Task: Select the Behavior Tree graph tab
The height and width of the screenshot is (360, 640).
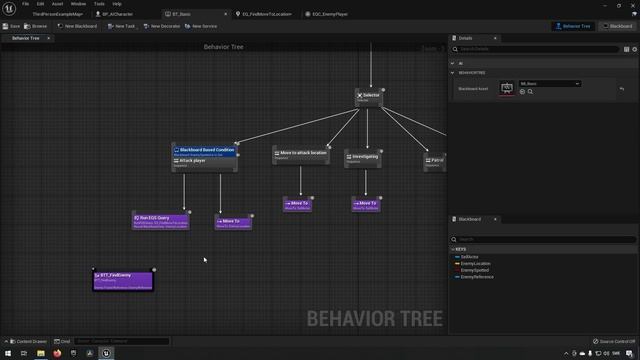Action: (26, 38)
